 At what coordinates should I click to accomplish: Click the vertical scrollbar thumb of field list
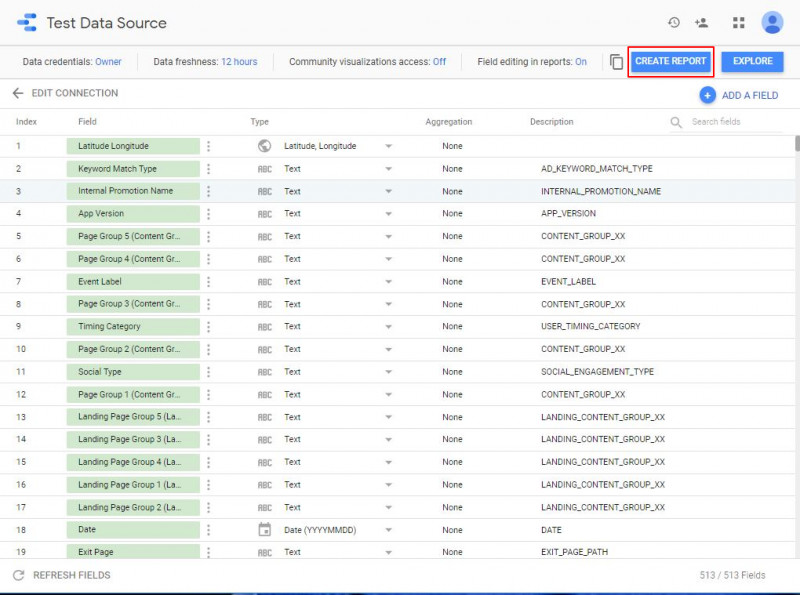[797, 143]
